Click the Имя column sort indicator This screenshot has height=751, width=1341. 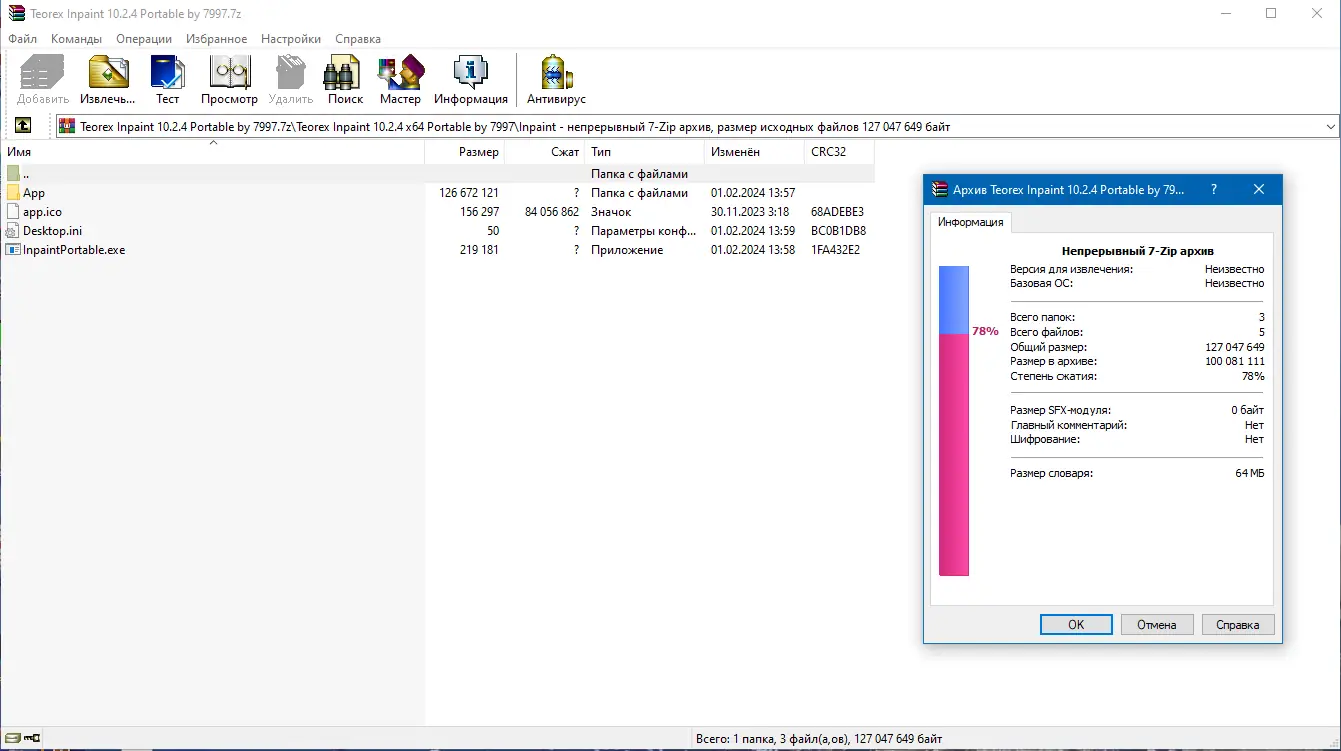coord(213,144)
